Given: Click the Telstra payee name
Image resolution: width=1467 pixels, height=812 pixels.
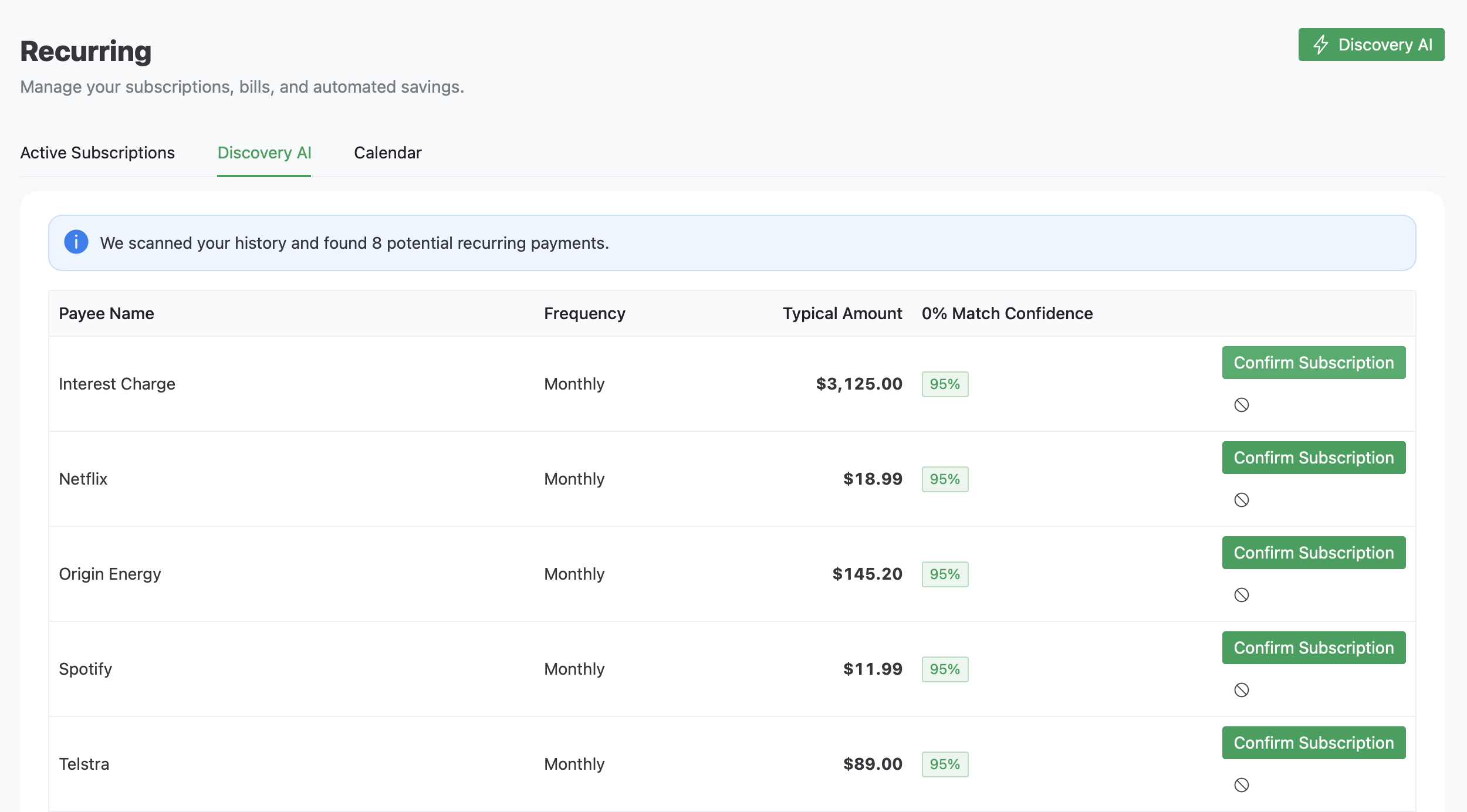Looking at the screenshot, I should pyautogui.click(x=84, y=764).
